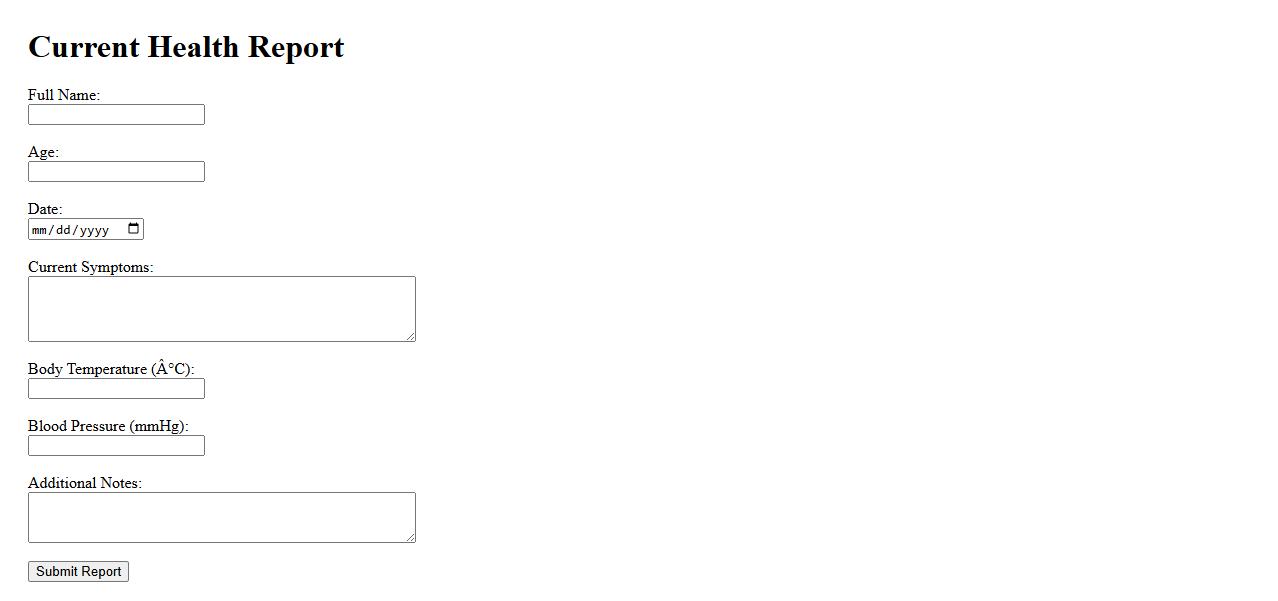
Task: Click the "Full Name:" label
Action: pos(64,95)
